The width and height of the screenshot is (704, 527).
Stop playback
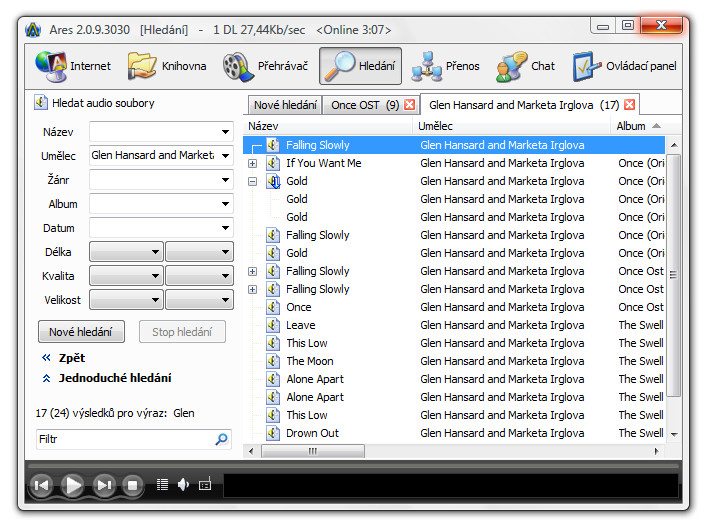[132, 485]
